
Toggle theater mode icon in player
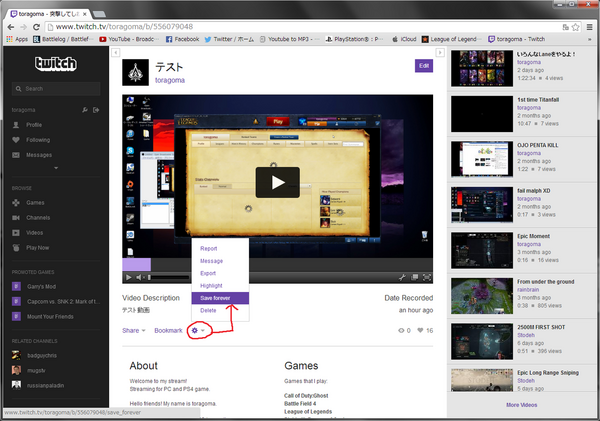pyautogui.click(x=414, y=277)
